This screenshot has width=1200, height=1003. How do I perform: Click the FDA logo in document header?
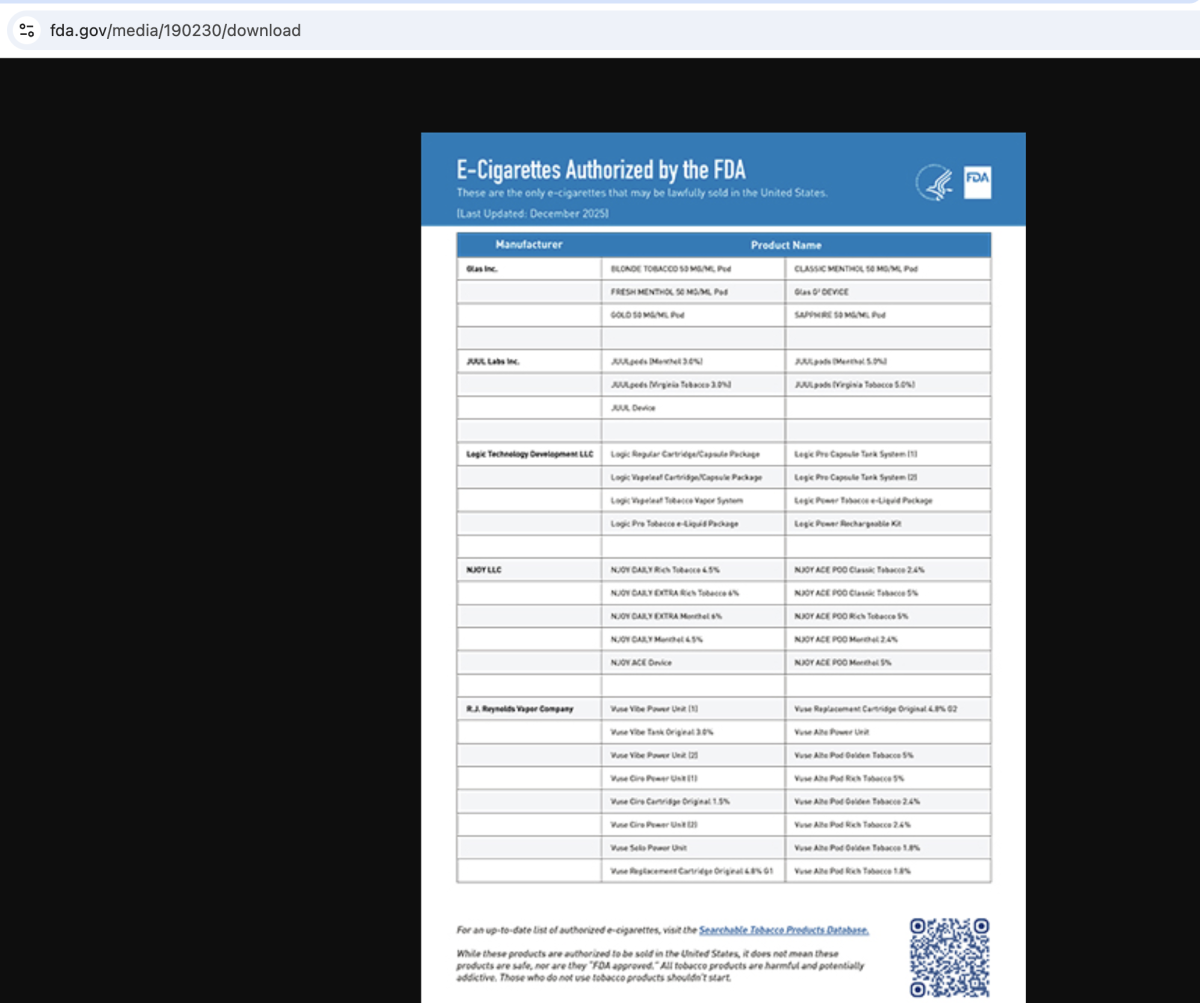977,182
